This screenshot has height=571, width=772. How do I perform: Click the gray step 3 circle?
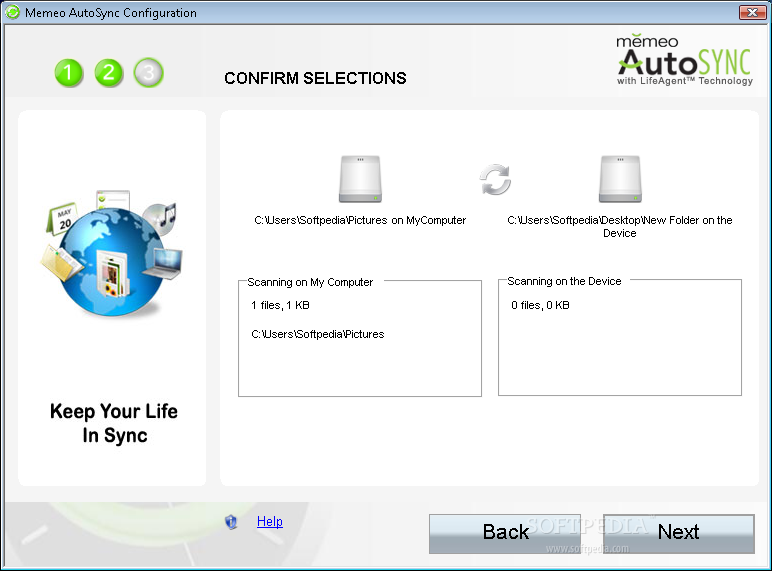[x=149, y=73]
